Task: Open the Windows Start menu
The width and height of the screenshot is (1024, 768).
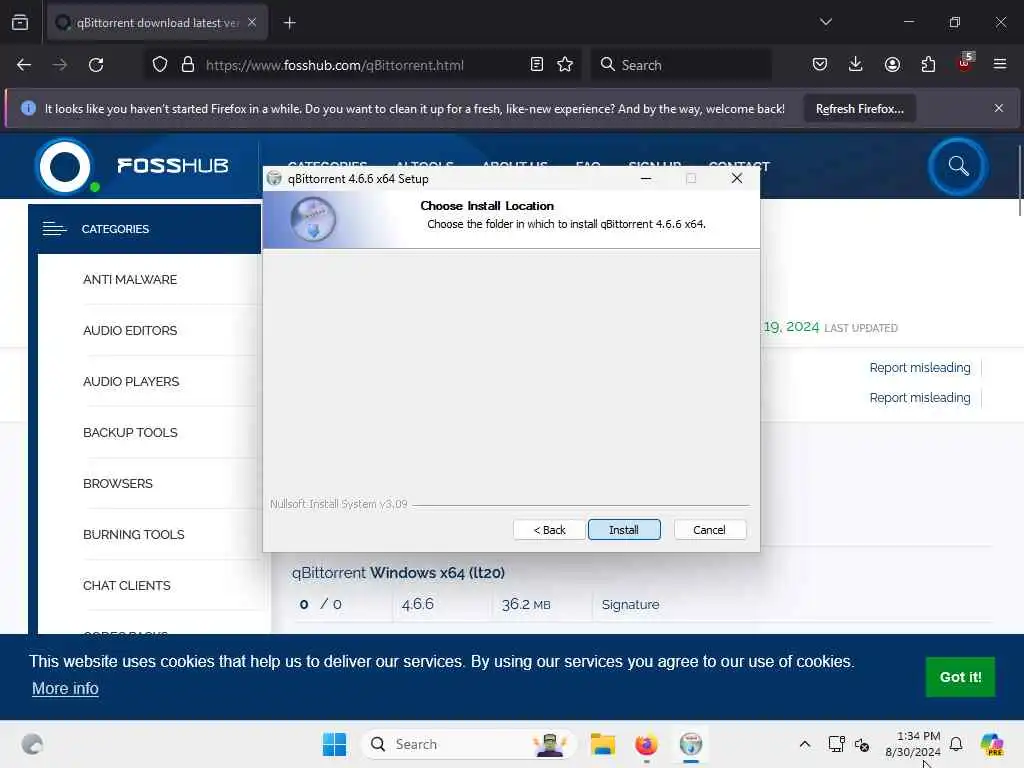Action: coord(334,744)
